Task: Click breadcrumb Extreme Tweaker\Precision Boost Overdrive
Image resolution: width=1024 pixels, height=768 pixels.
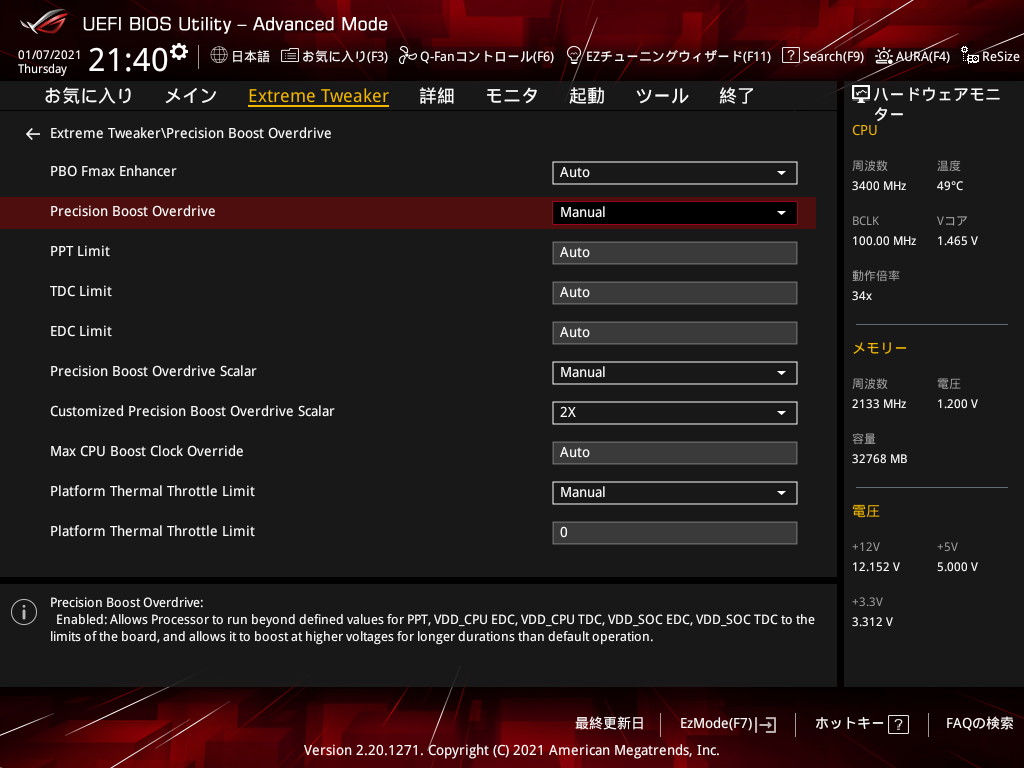Action: tap(191, 133)
